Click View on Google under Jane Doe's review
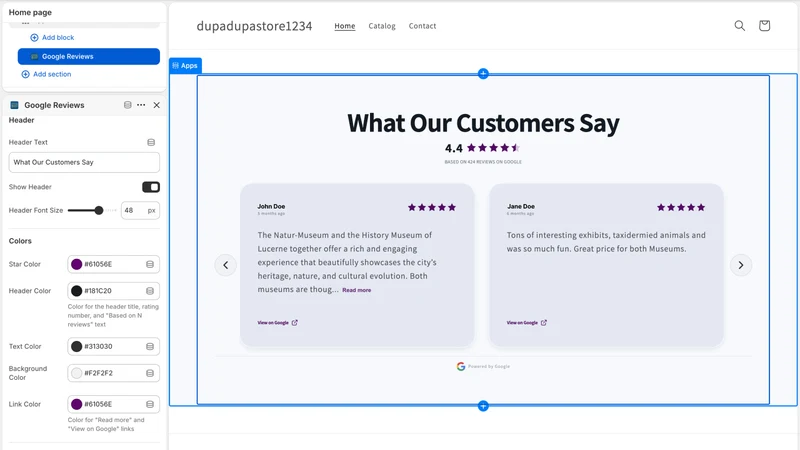800x450 pixels. pos(522,322)
